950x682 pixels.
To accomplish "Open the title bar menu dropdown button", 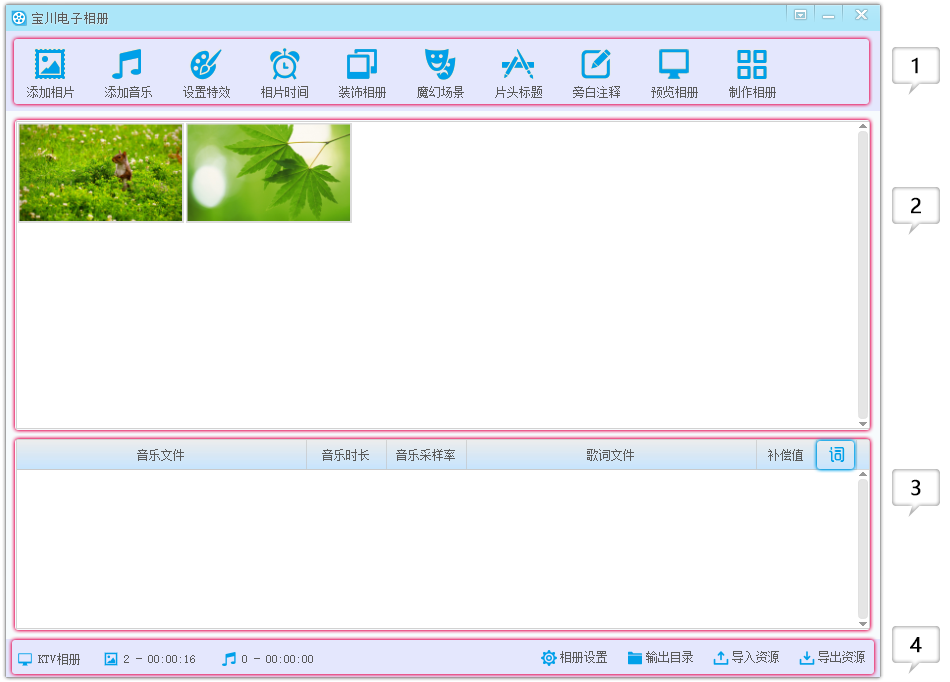I will (x=800, y=15).
